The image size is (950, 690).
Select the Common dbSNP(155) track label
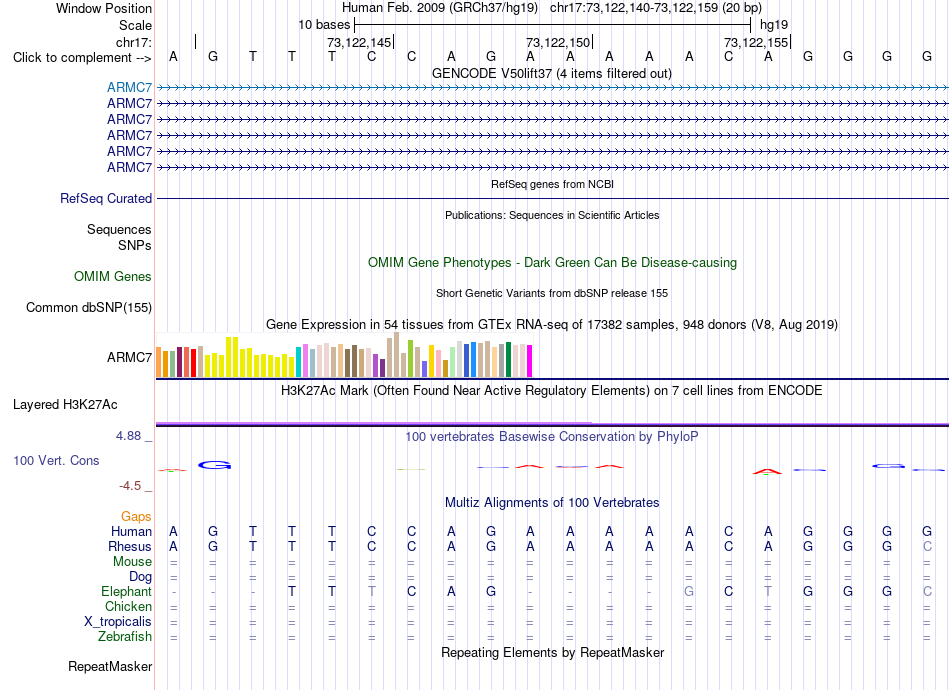pos(89,308)
